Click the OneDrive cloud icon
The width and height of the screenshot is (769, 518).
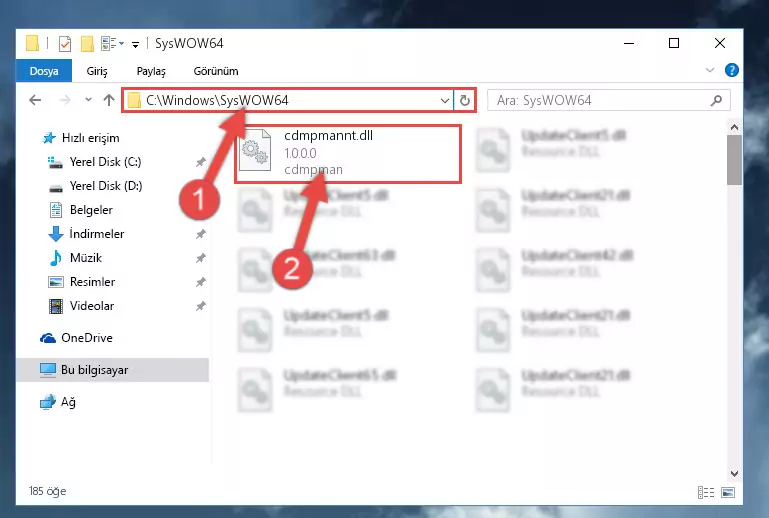(48, 338)
